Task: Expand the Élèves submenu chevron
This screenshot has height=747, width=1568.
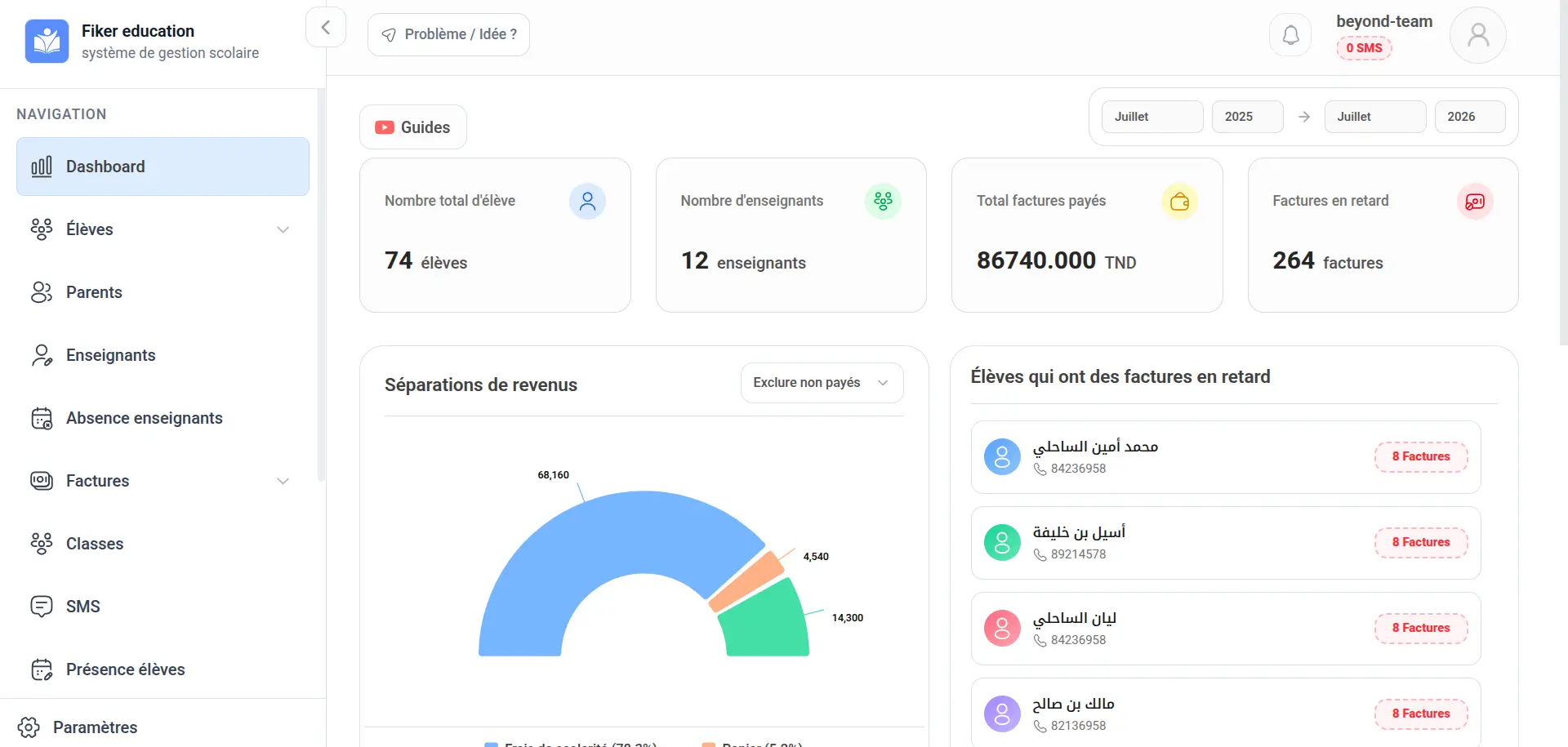Action: tap(283, 229)
